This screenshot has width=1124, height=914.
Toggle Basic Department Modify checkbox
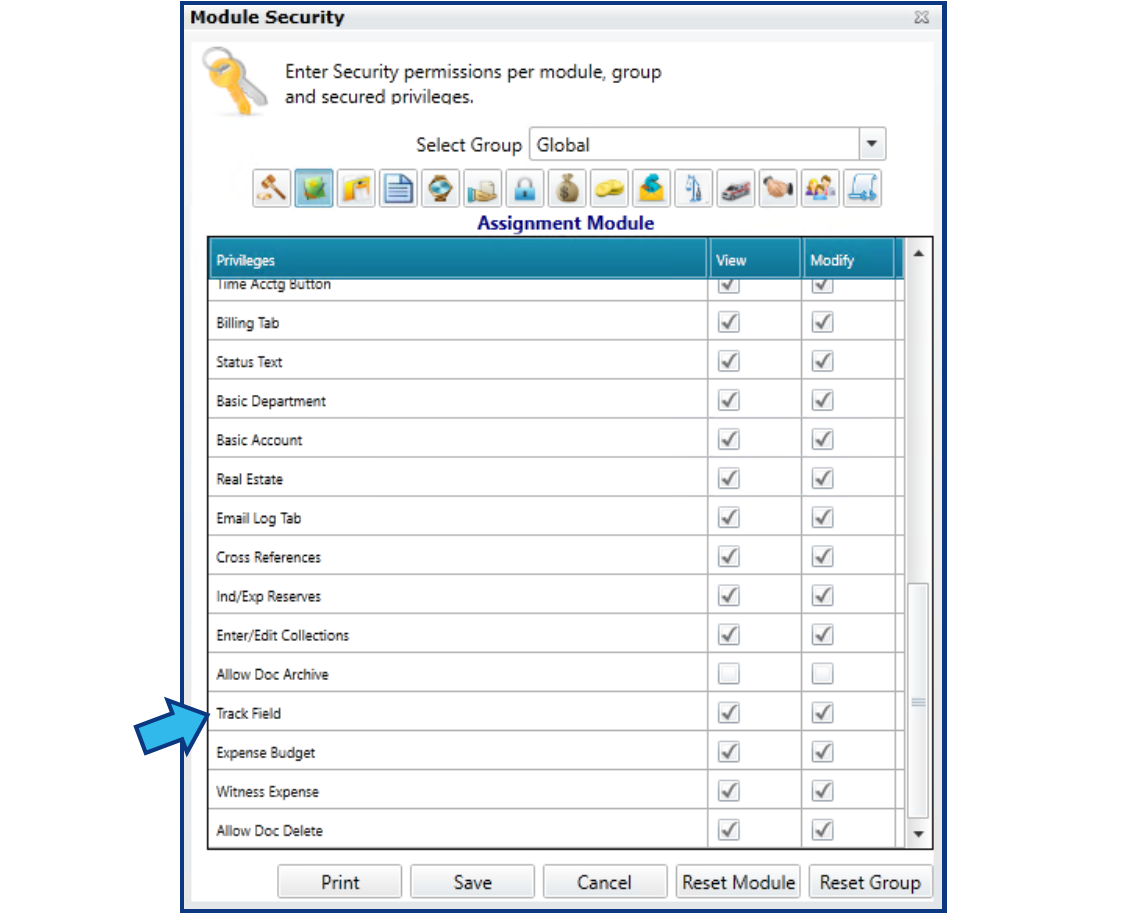click(822, 401)
